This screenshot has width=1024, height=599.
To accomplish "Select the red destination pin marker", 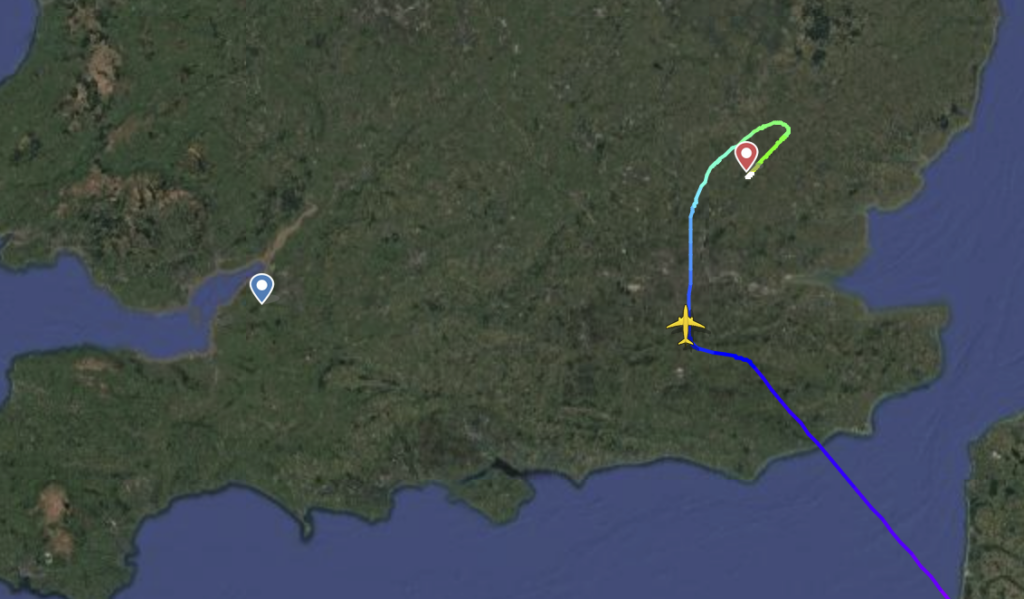I will pos(746,157).
